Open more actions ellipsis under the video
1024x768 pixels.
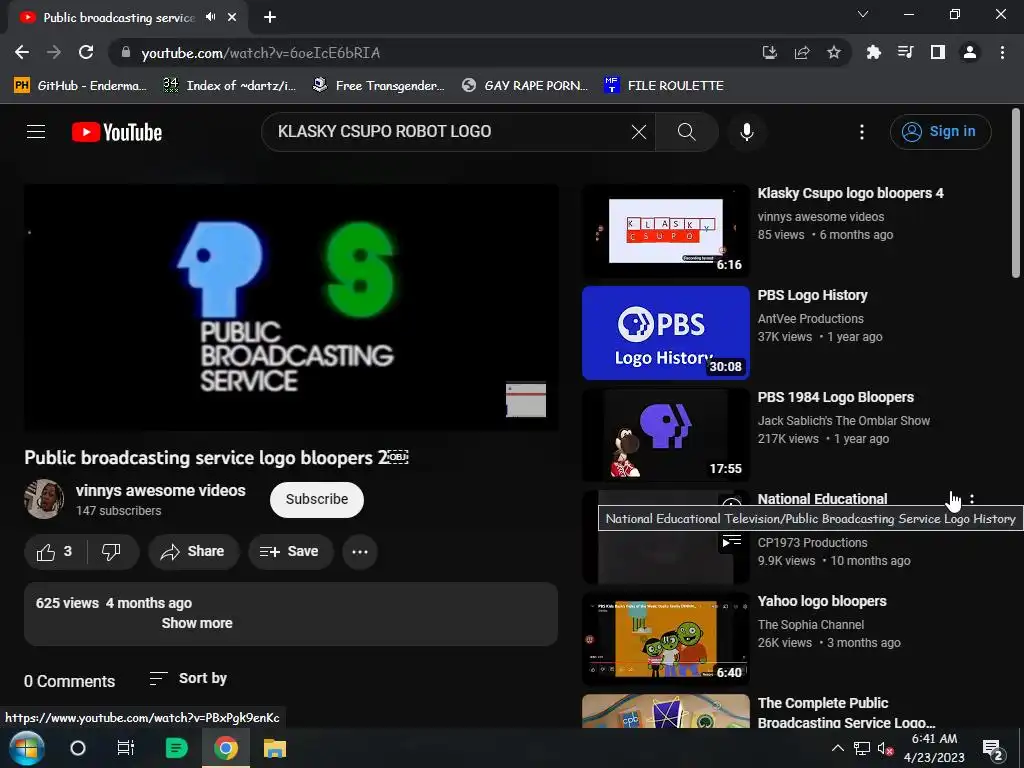pyautogui.click(x=360, y=552)
